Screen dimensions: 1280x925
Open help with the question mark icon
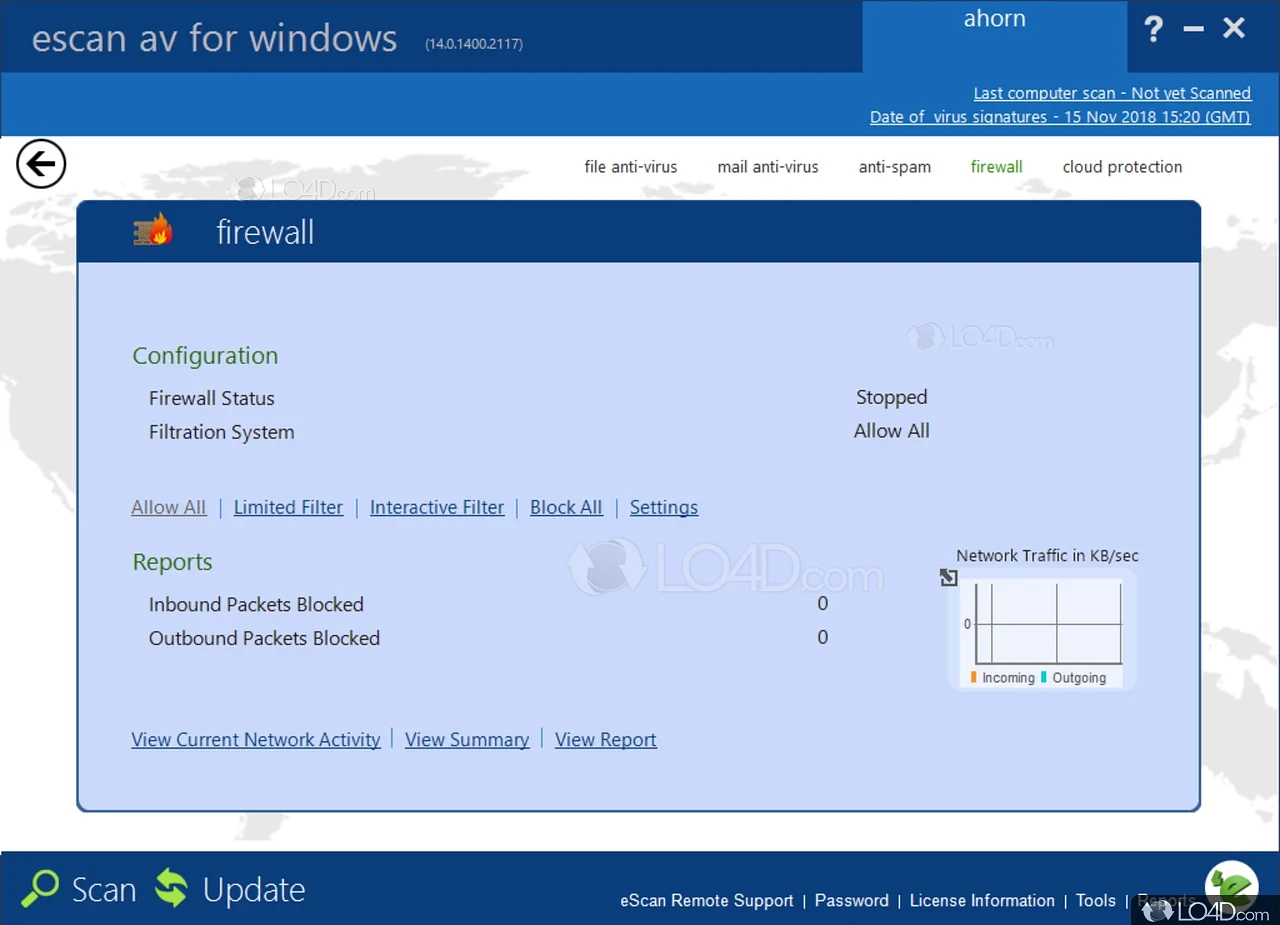tap(1153, 29)
